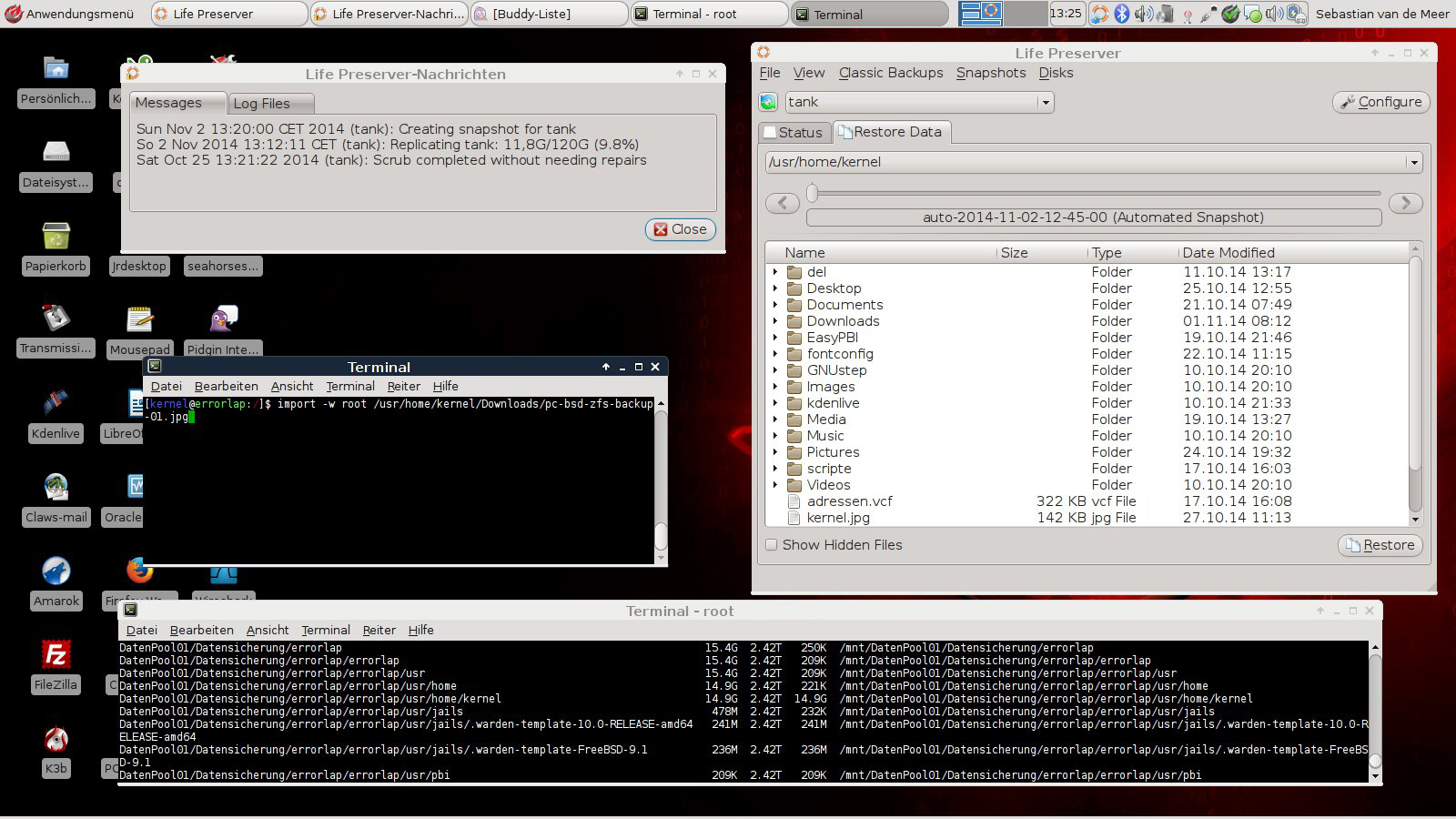Viewport: 1456px width, 819px height.
Task: Click the Terminal - root scrollbar
Action: [1375, 712]
